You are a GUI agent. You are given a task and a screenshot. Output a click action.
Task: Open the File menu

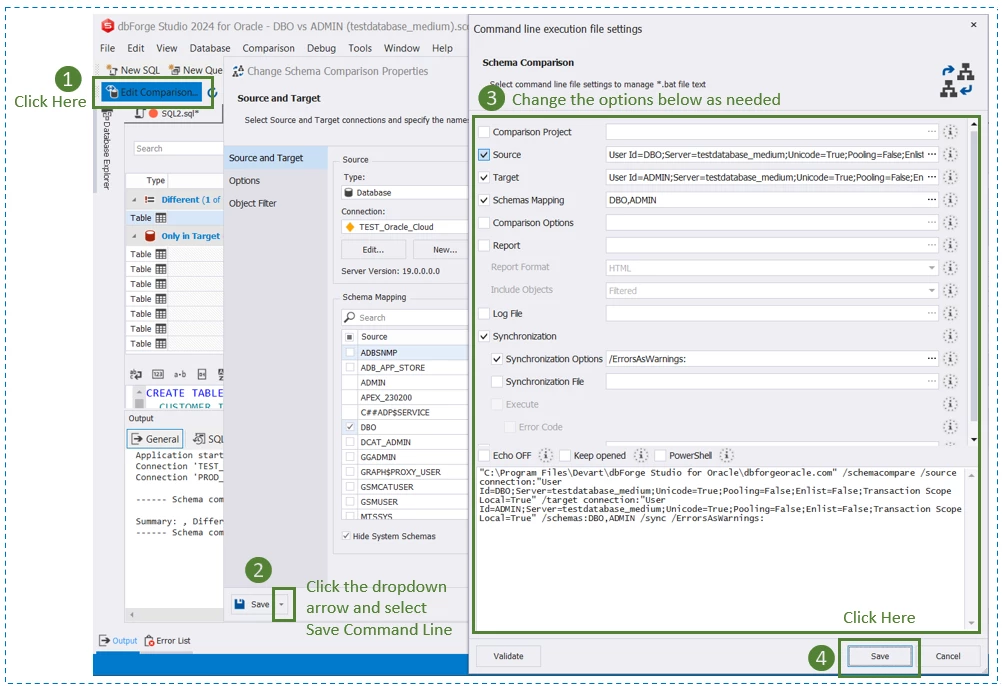click(x=107, y=48)
